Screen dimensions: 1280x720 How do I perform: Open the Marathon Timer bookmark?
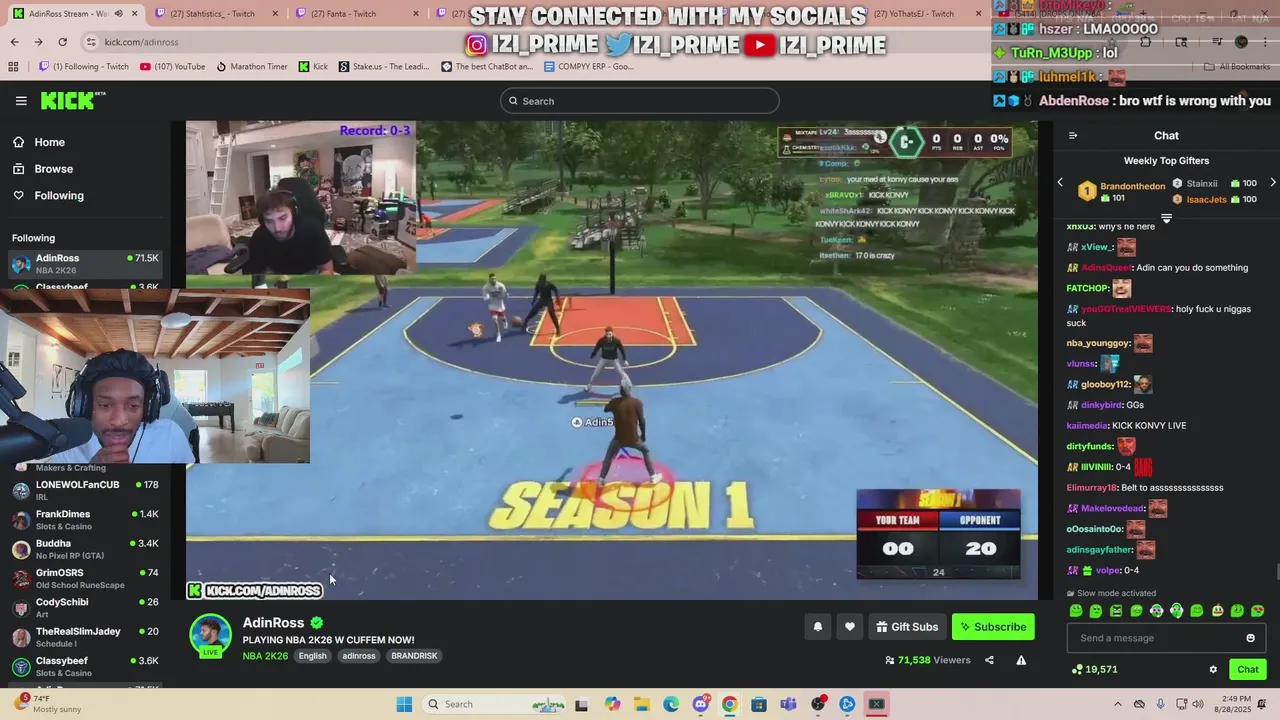251,67
